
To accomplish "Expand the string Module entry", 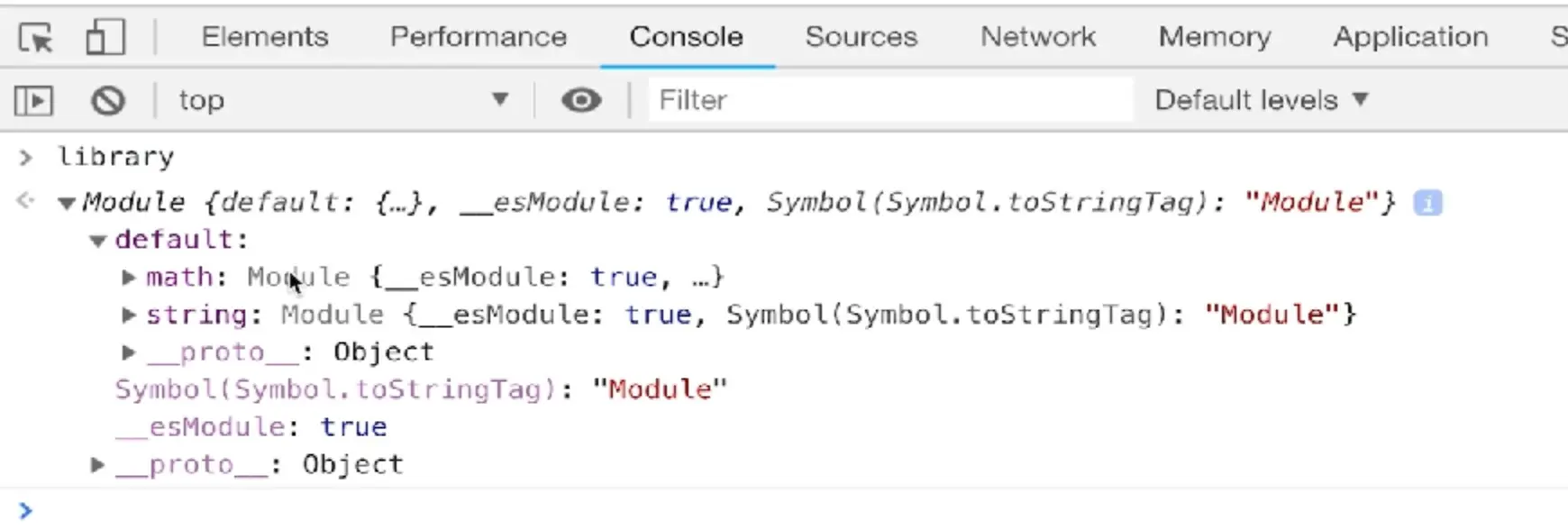I will (x=129, y=315).
